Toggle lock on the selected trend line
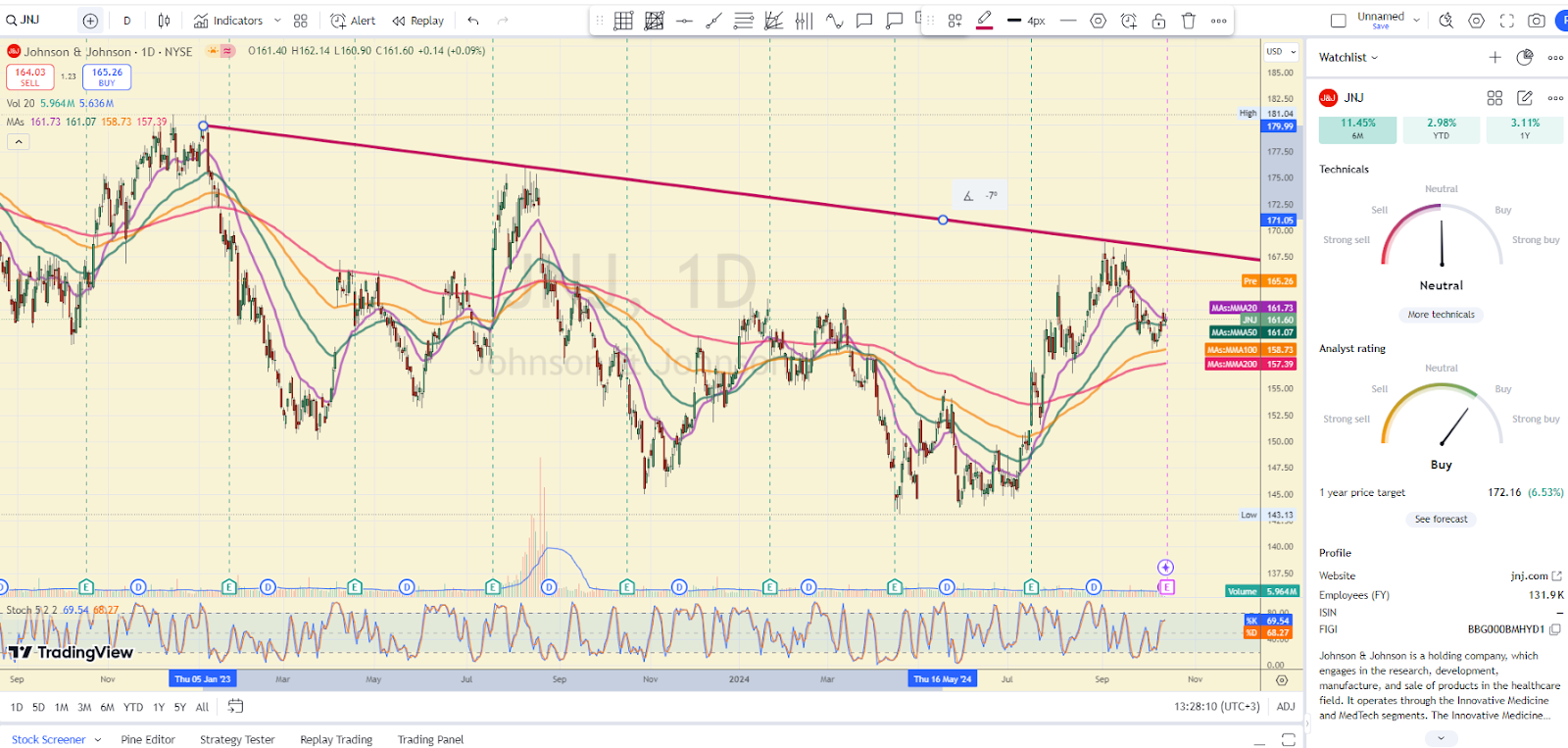The width and height of the screenshot is (1568, 748). coord(1158,21)
